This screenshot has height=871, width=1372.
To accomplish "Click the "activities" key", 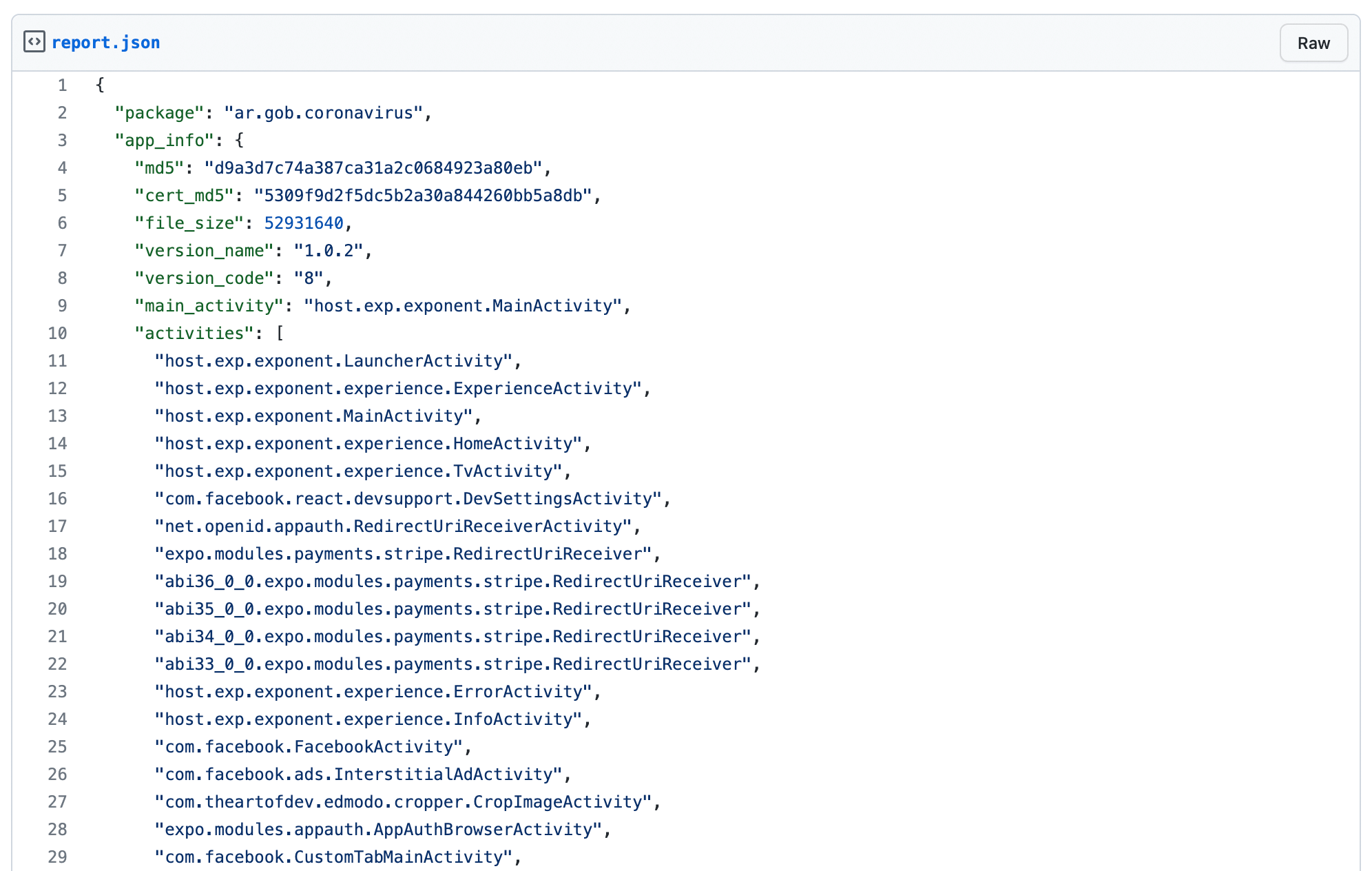I will [194, 334].
